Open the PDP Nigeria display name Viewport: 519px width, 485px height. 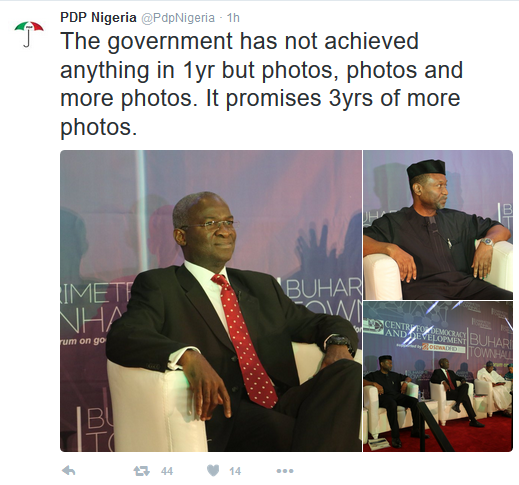click(98, 17)
